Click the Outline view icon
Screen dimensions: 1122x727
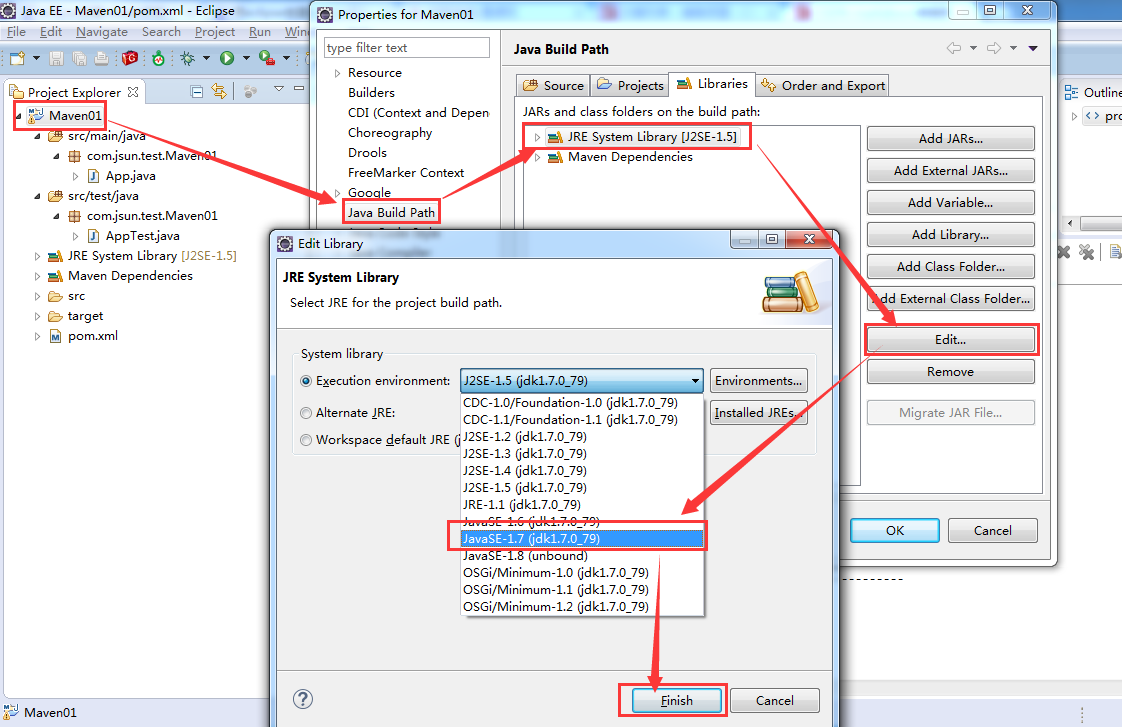click(x=1071, y=92)
